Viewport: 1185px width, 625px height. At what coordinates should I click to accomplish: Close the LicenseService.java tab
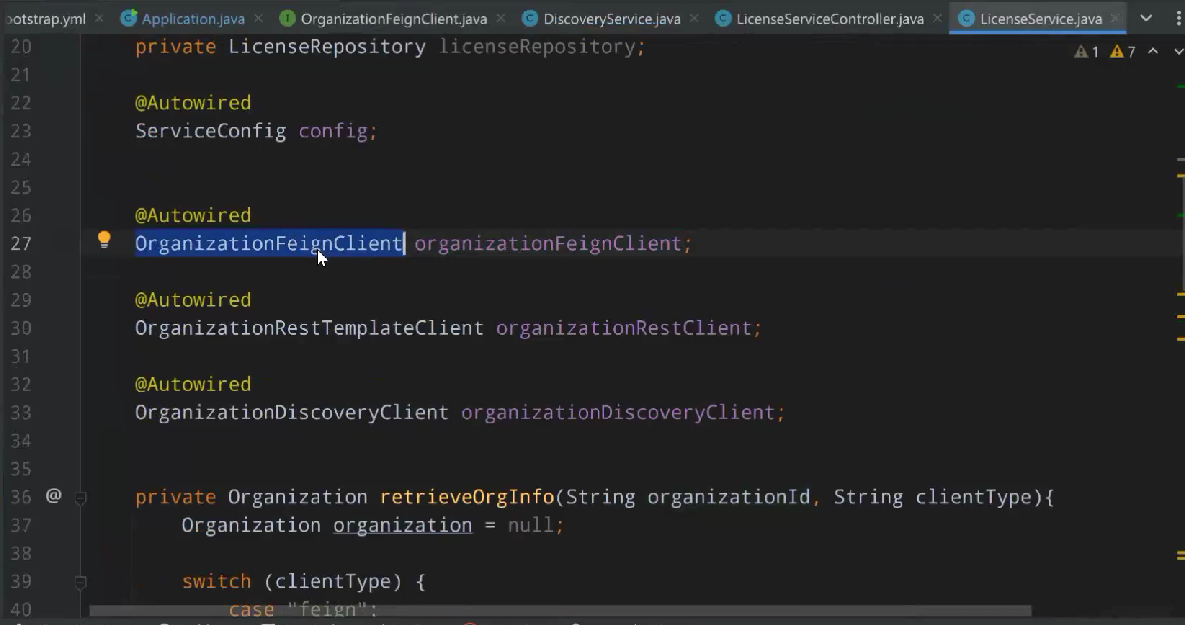tap(1115, 18)
